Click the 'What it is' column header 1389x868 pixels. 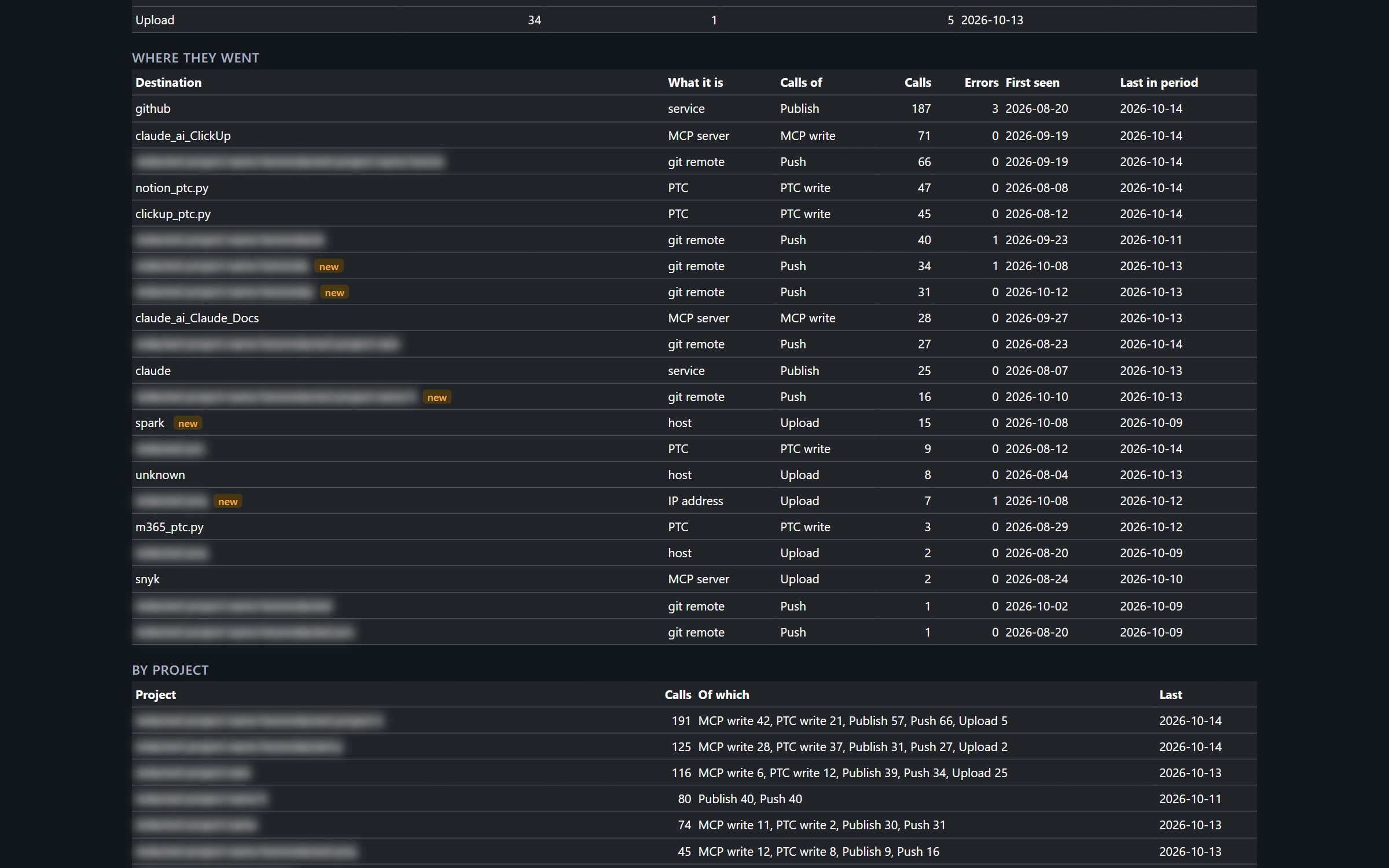coord(695,83)
